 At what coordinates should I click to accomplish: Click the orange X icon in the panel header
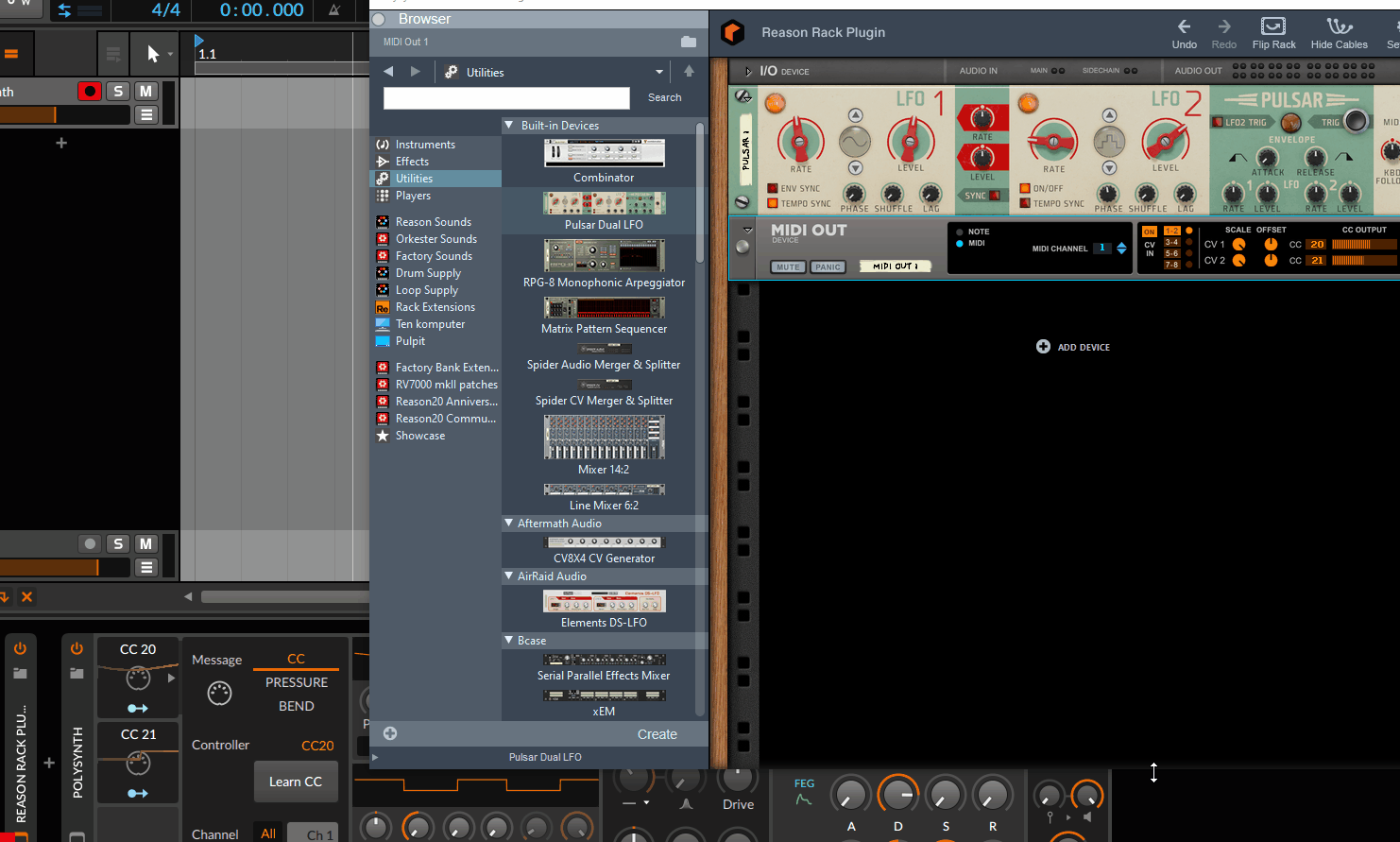[x=26, y=596]
